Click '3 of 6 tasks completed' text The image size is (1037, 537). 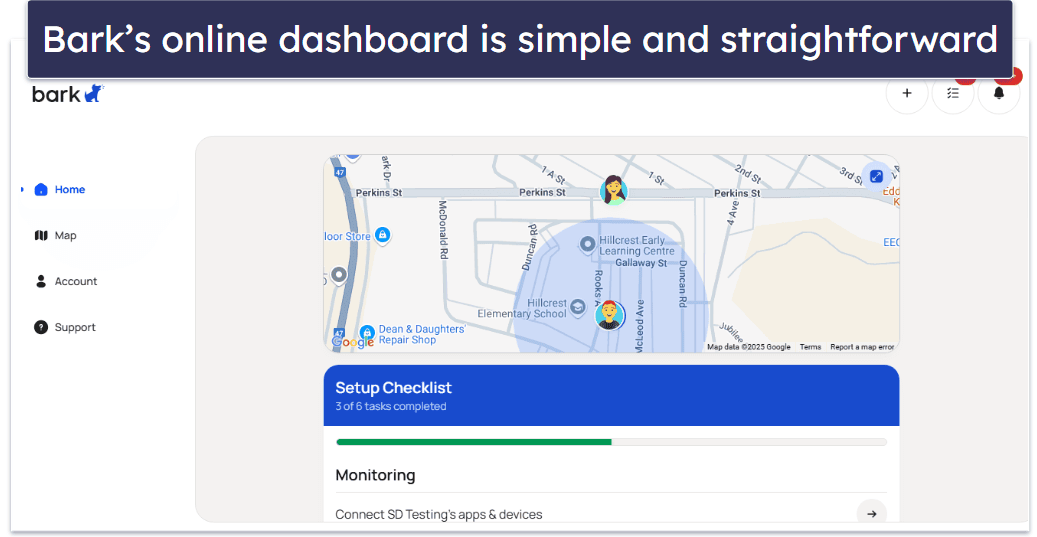point(391,407)
